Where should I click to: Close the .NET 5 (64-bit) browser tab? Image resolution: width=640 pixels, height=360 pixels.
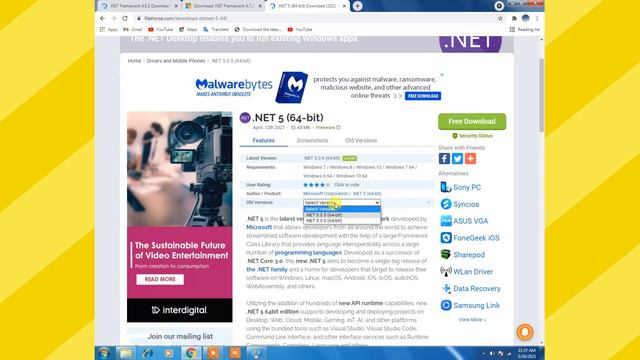(344, 6)
